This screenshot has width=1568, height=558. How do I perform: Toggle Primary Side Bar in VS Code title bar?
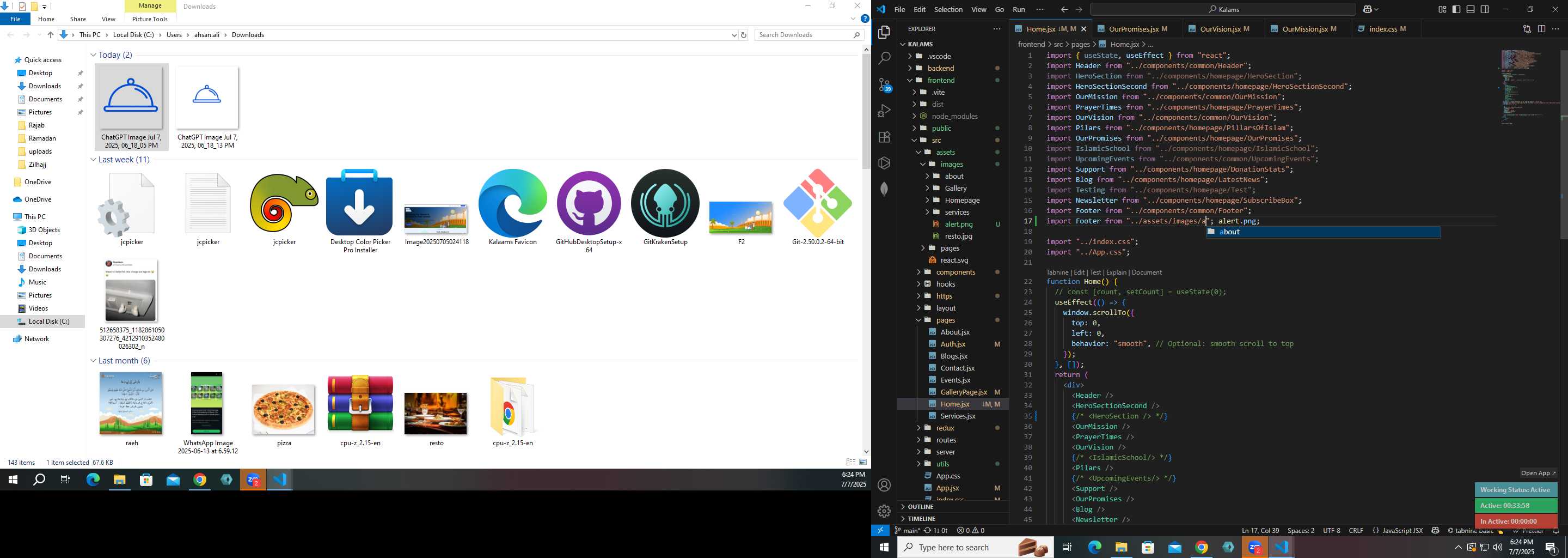point(1456,9)
